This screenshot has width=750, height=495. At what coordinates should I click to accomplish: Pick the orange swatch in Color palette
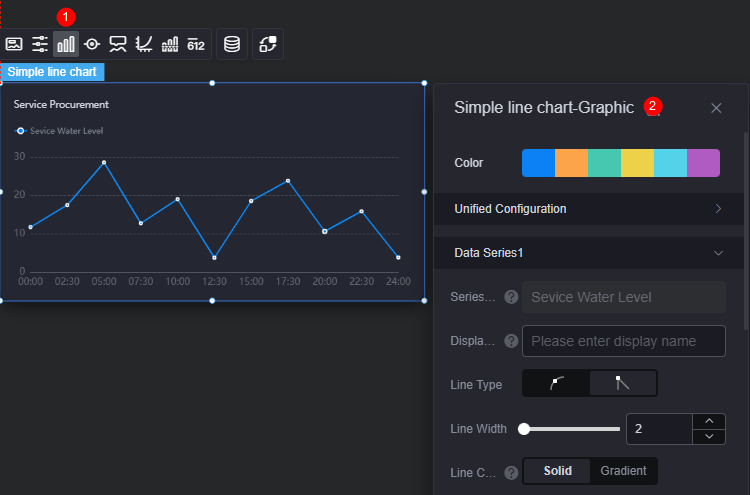572,163
